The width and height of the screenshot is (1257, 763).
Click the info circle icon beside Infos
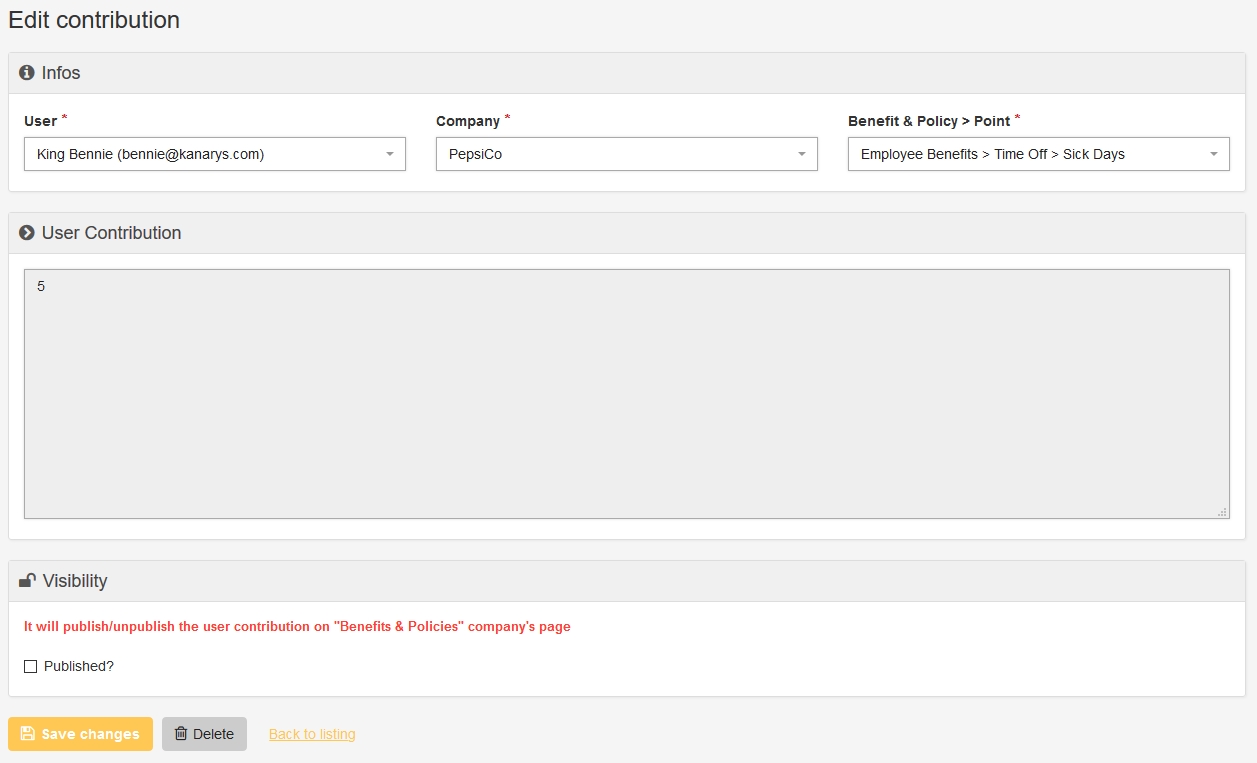[x=27, y=73]
